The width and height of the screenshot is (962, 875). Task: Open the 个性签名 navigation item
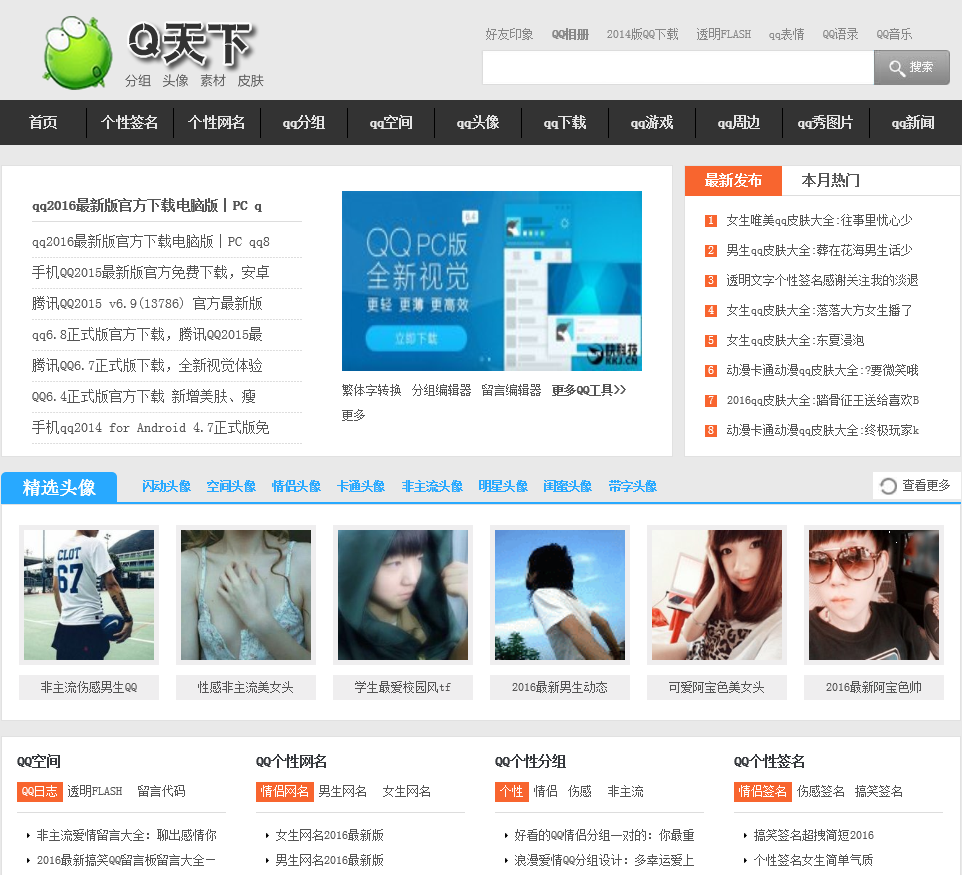[x=129, y=123]
